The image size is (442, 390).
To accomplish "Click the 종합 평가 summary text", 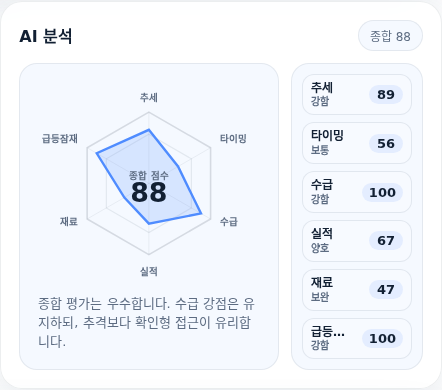I will (x=146, y=322).
